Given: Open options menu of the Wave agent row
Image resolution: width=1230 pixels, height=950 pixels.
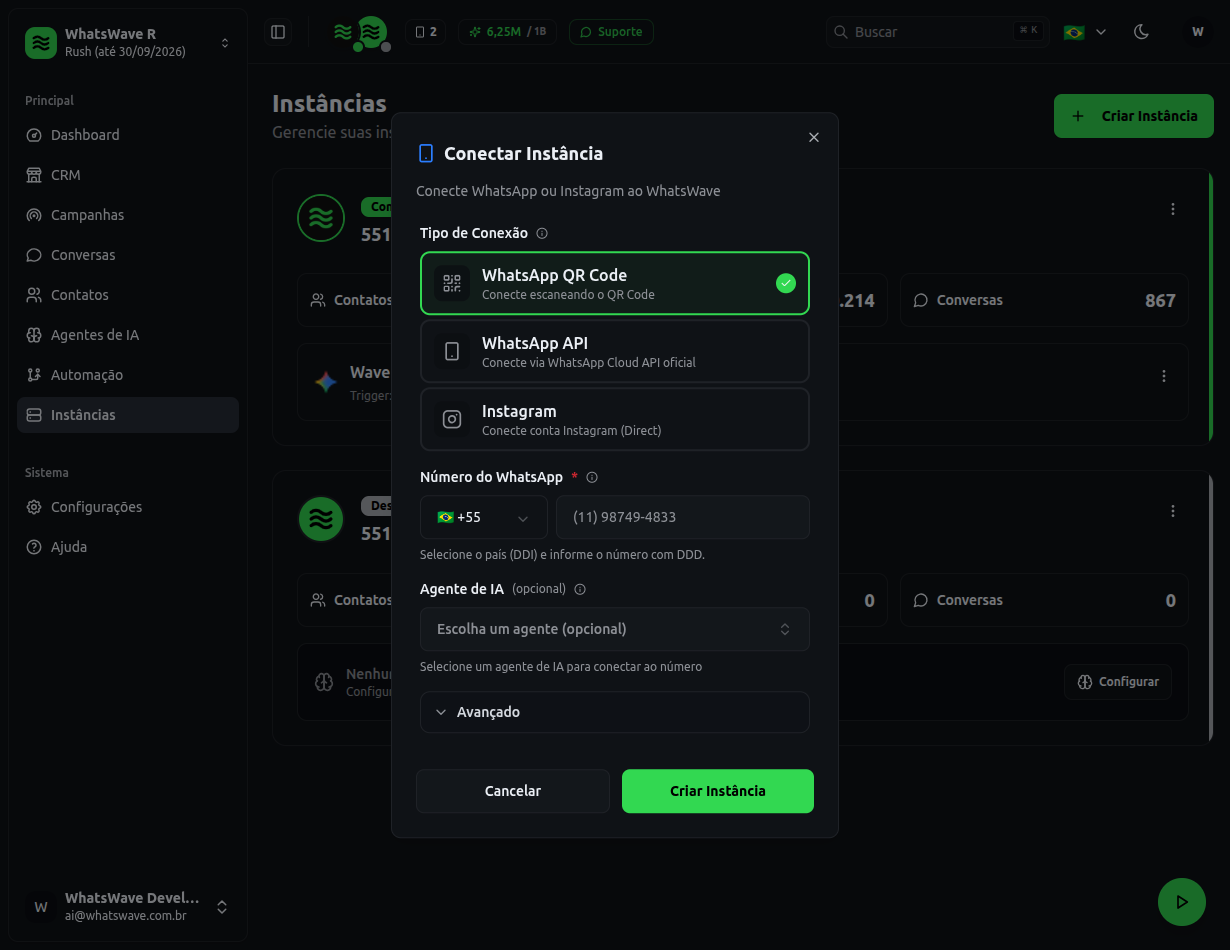Looking at the screenshot, I should click(1164, 376).
